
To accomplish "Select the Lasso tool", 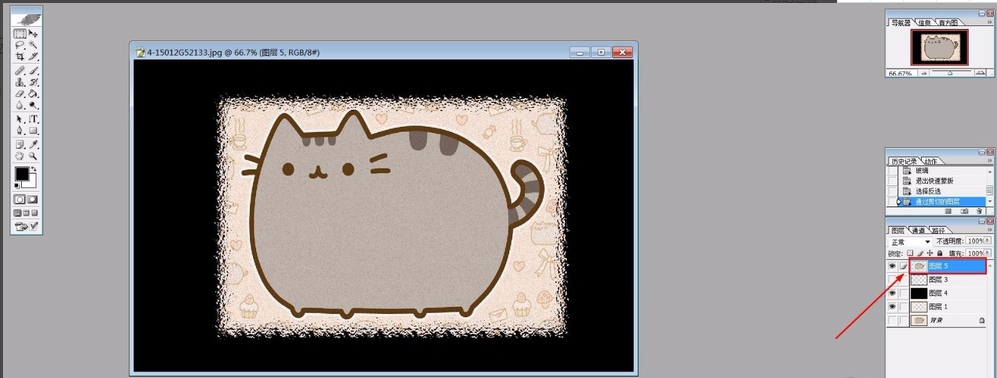I will (x=20, y=45).
